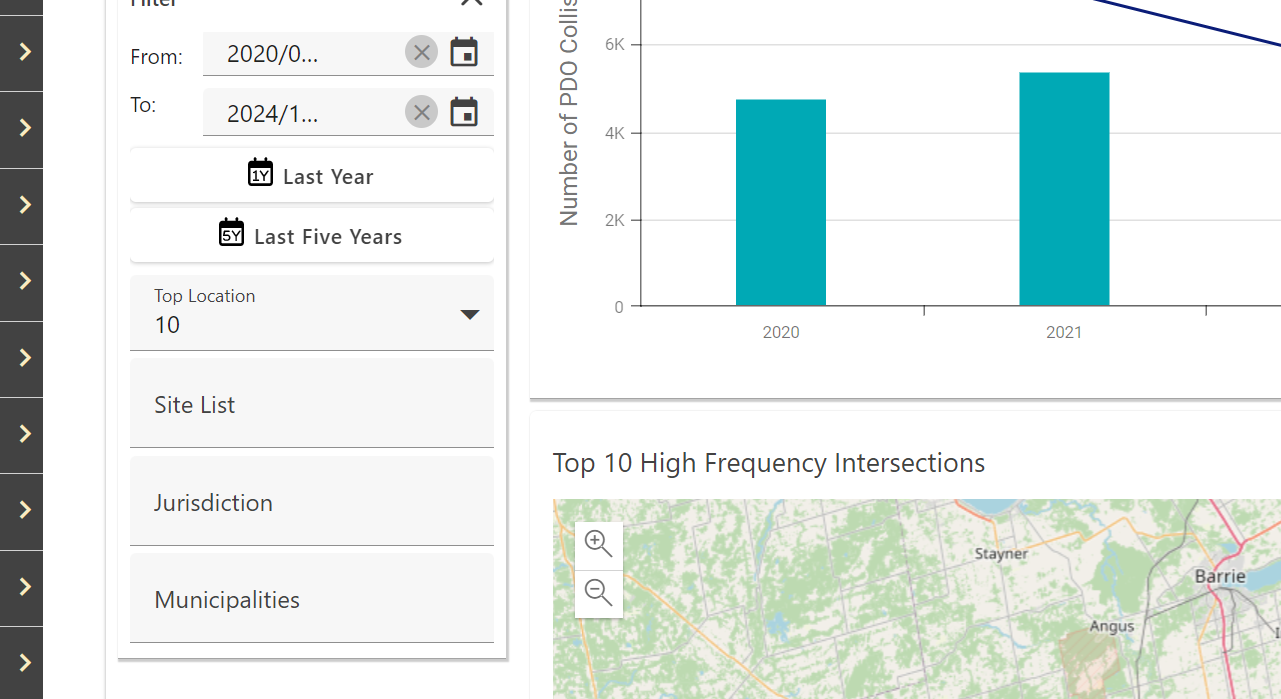Viewport: 1281px width, 699px height.
Task: Apply the Last Year date filter
Action: pyautogui.click(x=312, y=176)
